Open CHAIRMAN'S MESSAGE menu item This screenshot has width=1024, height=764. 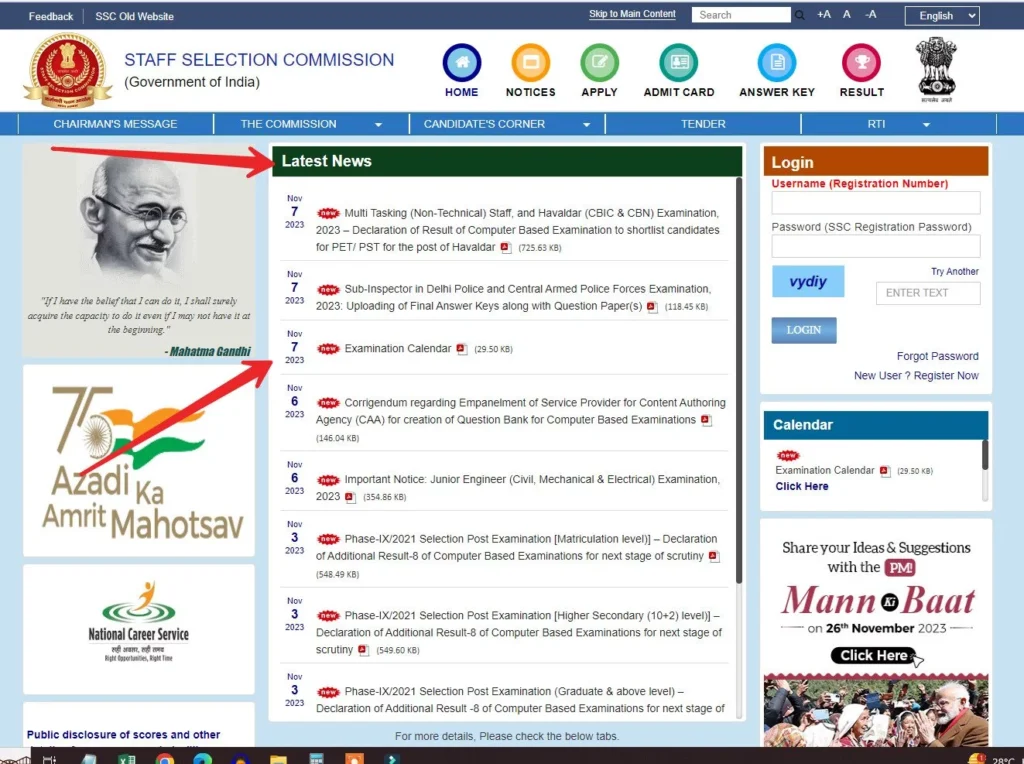point(116,124)
